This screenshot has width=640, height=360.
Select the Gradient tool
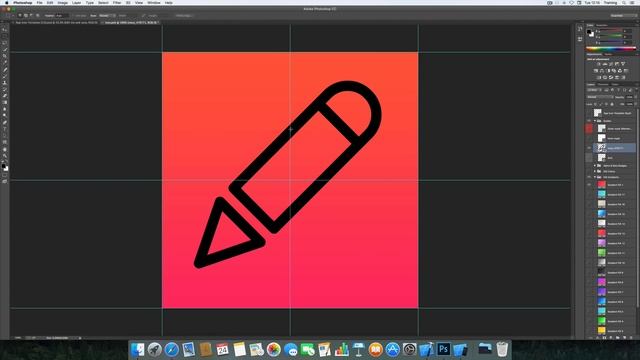[4, 102]
